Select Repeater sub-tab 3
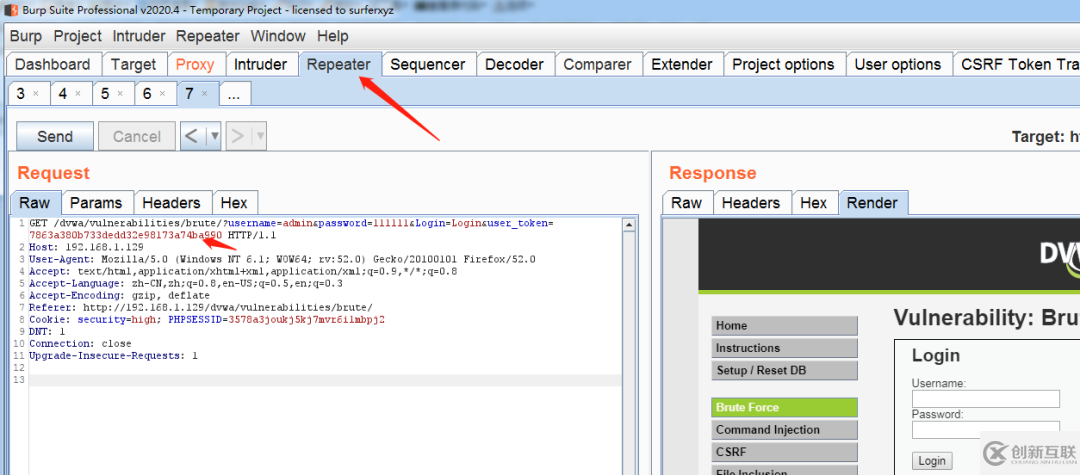 (x=21, y=94)
